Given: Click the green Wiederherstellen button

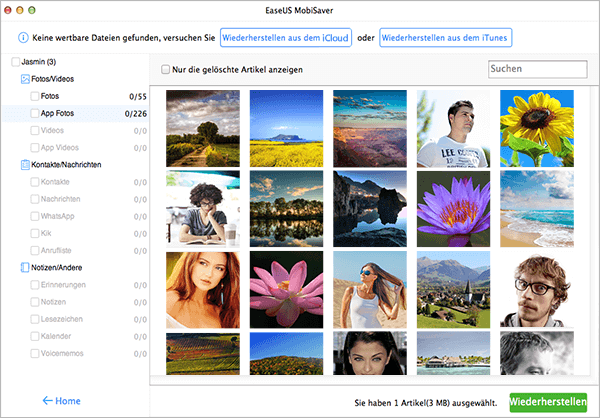Looking at the screenshot, I should click(x=548, y=402).
